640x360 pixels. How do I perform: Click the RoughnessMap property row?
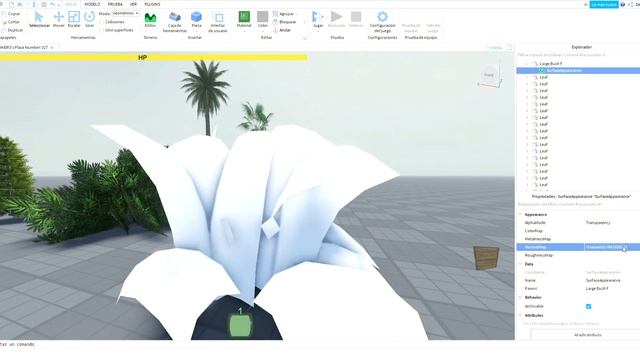click(578, 255)
